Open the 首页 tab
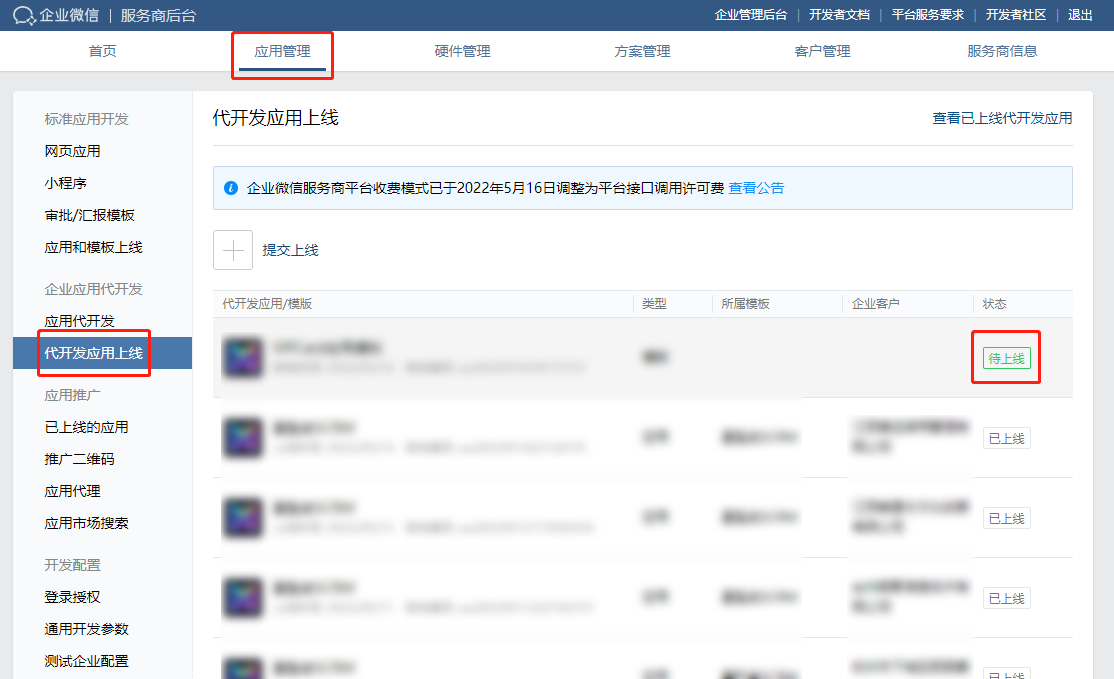The height and width of the screenshot is (679, 1114). pyautogui.click(x=102, y=50)
